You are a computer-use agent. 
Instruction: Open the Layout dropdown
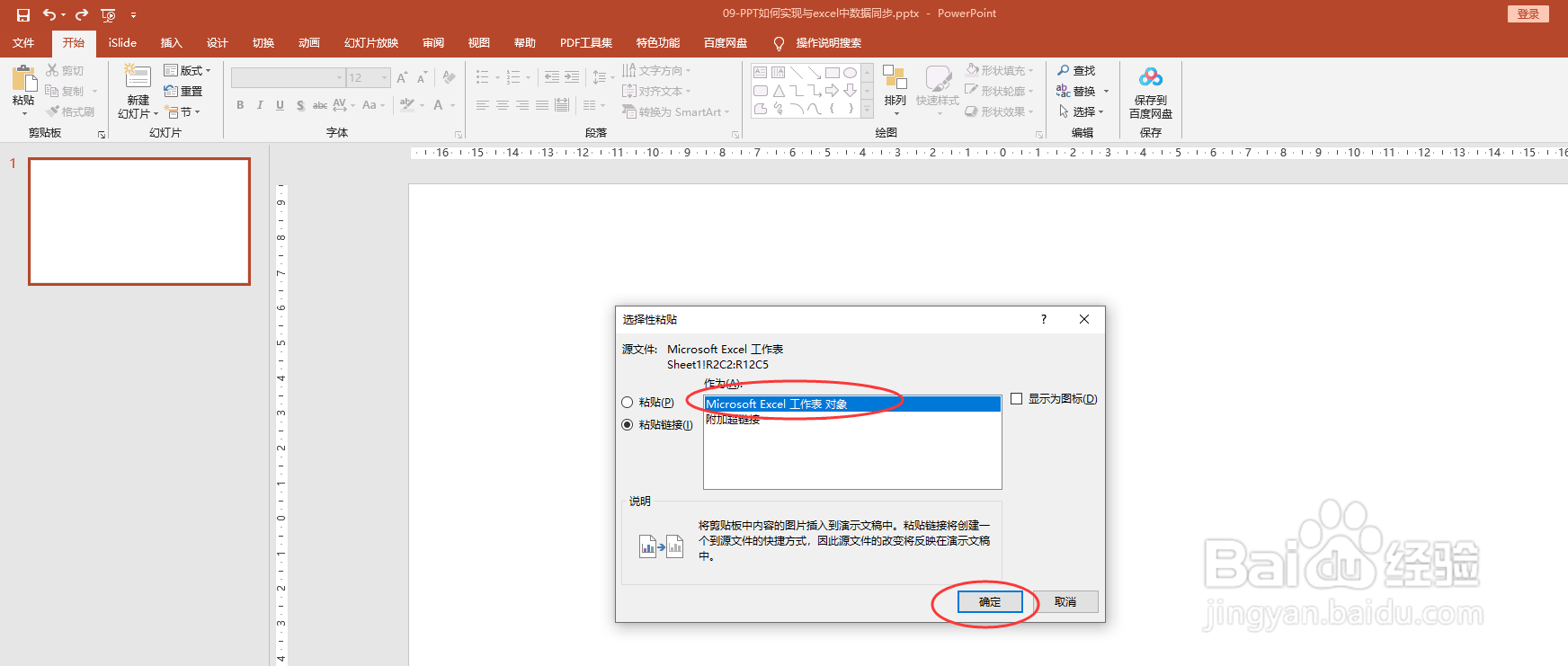pos(187,70)
